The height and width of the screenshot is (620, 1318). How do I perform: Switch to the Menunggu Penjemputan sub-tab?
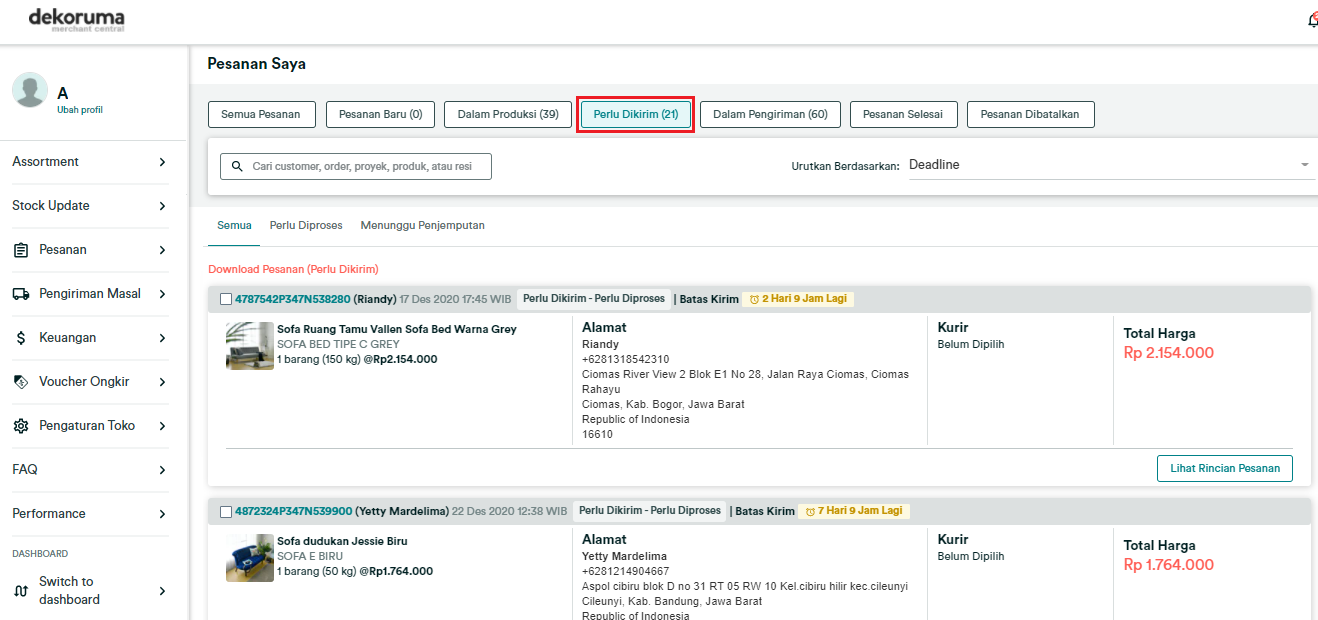point(423,226)
